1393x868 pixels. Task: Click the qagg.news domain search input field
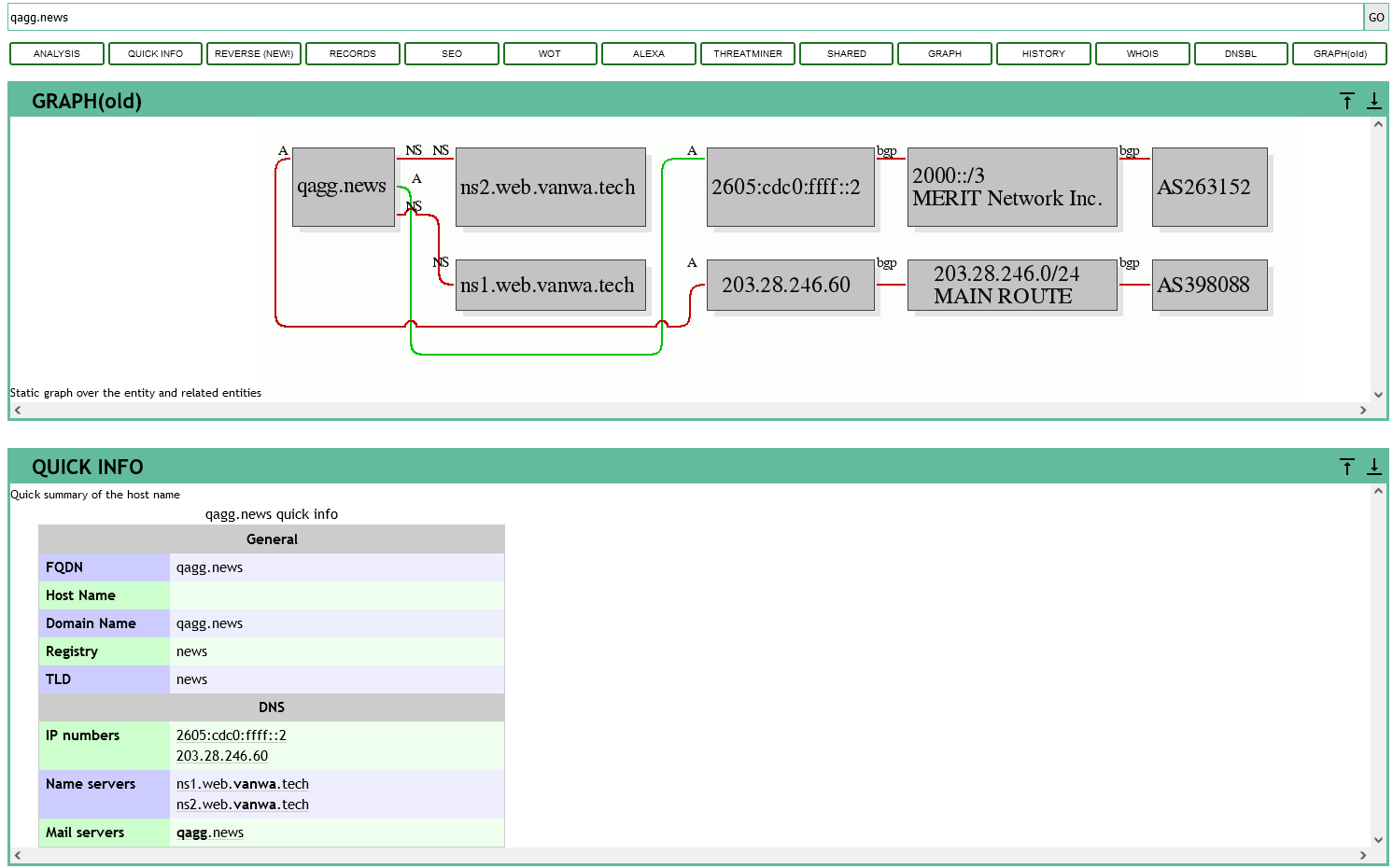685,17
